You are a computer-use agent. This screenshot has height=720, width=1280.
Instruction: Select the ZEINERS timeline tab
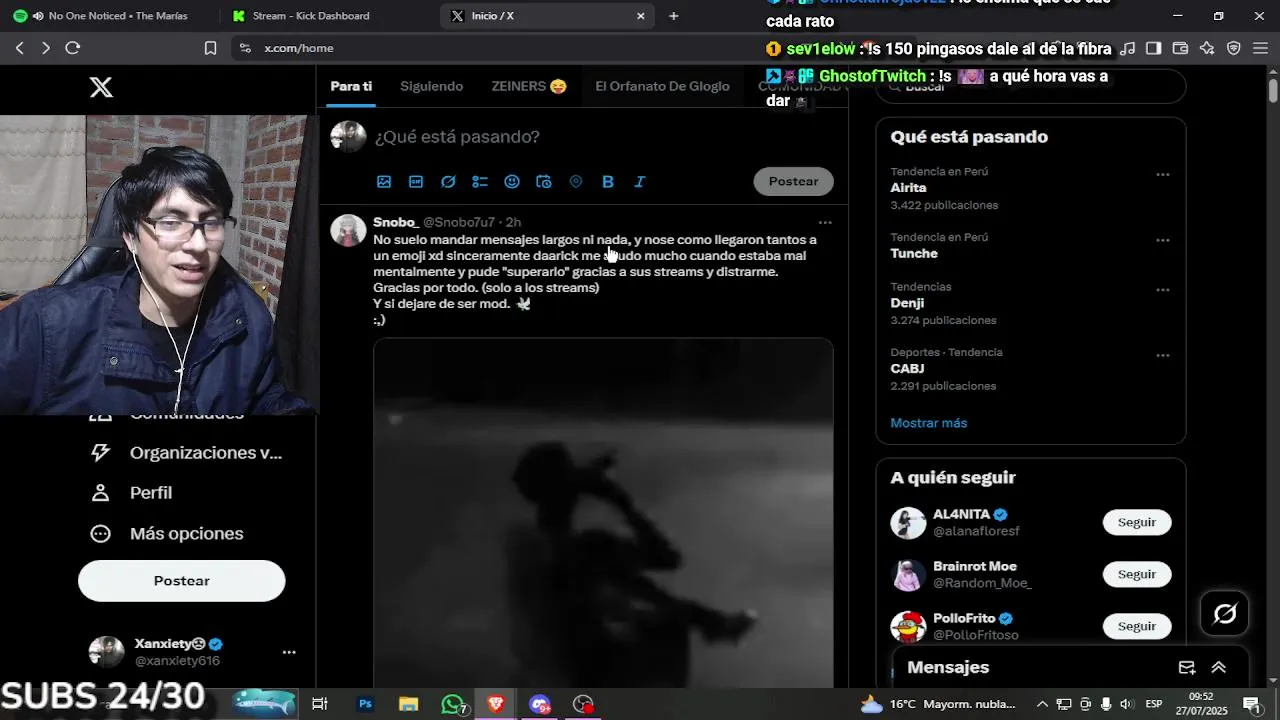pos(529,86)
